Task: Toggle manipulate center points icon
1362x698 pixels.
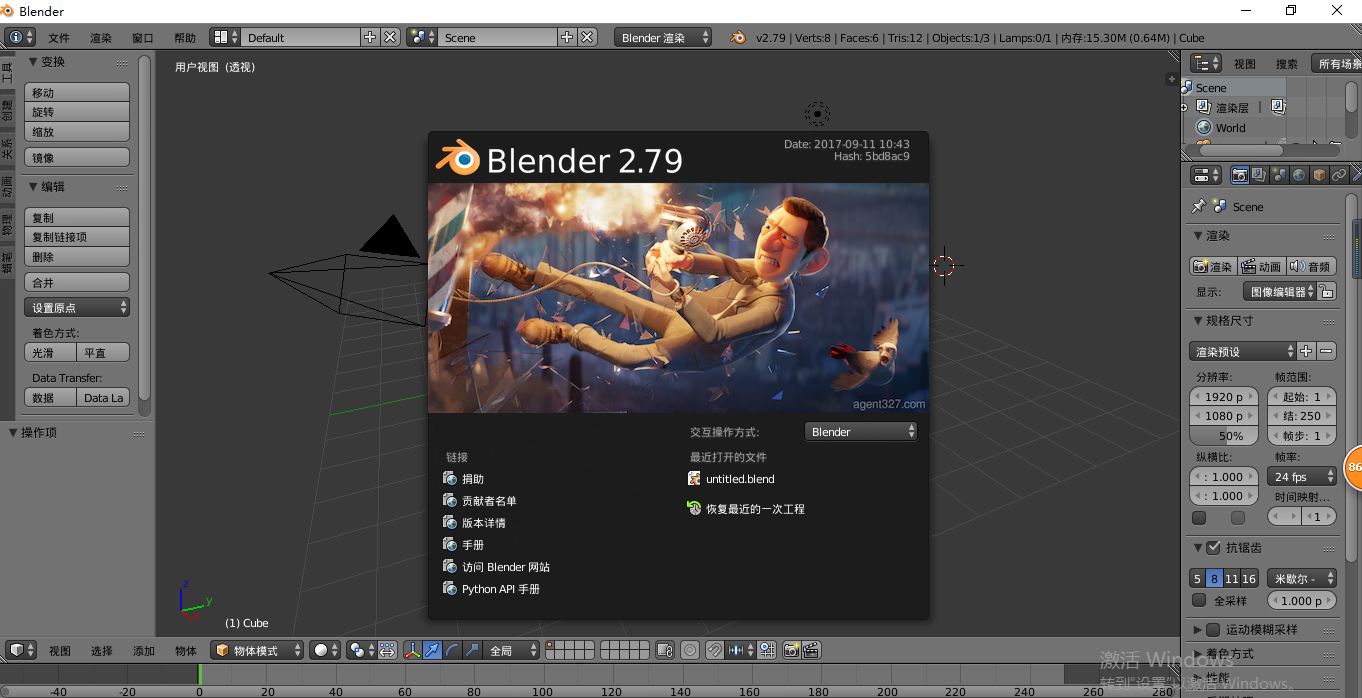Action: (387, 650)
